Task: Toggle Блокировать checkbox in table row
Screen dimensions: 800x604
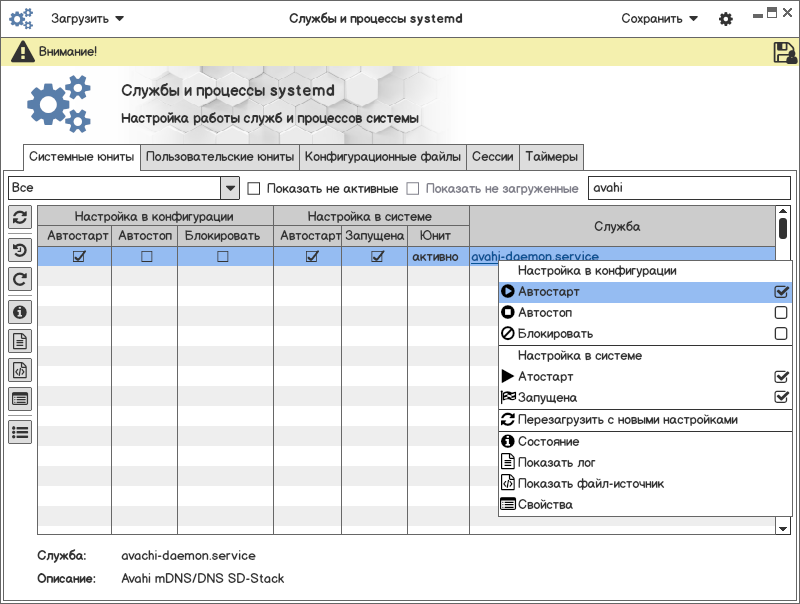Action: point(222,257)
